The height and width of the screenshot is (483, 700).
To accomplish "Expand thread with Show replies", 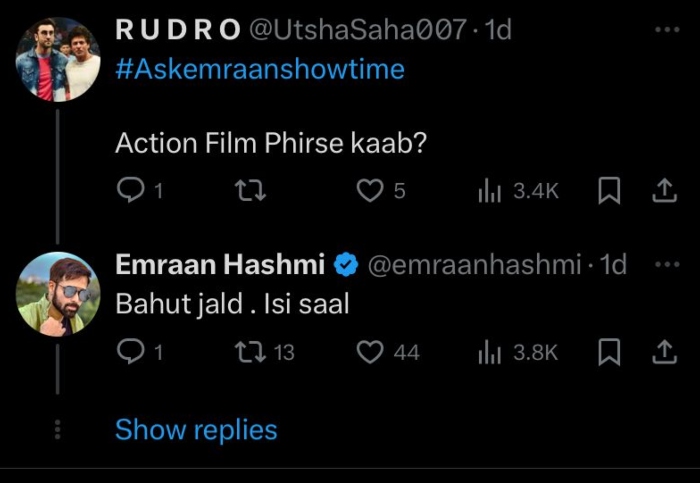I will click(196, 430).
